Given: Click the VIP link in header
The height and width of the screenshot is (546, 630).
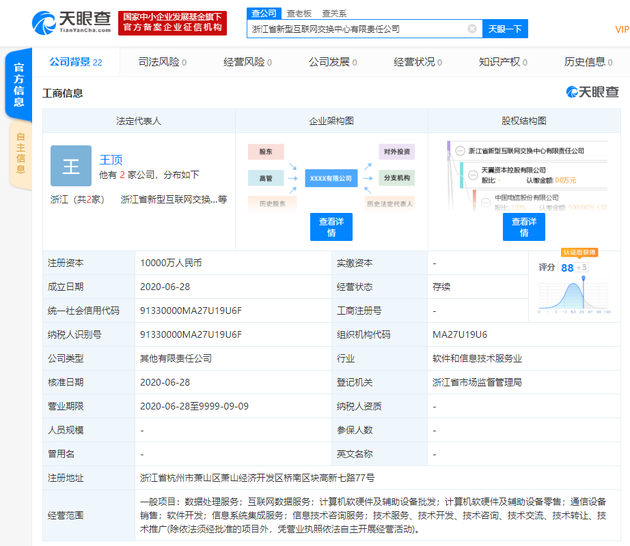Looking at the screenshot, I should click(x=621, y=29).
